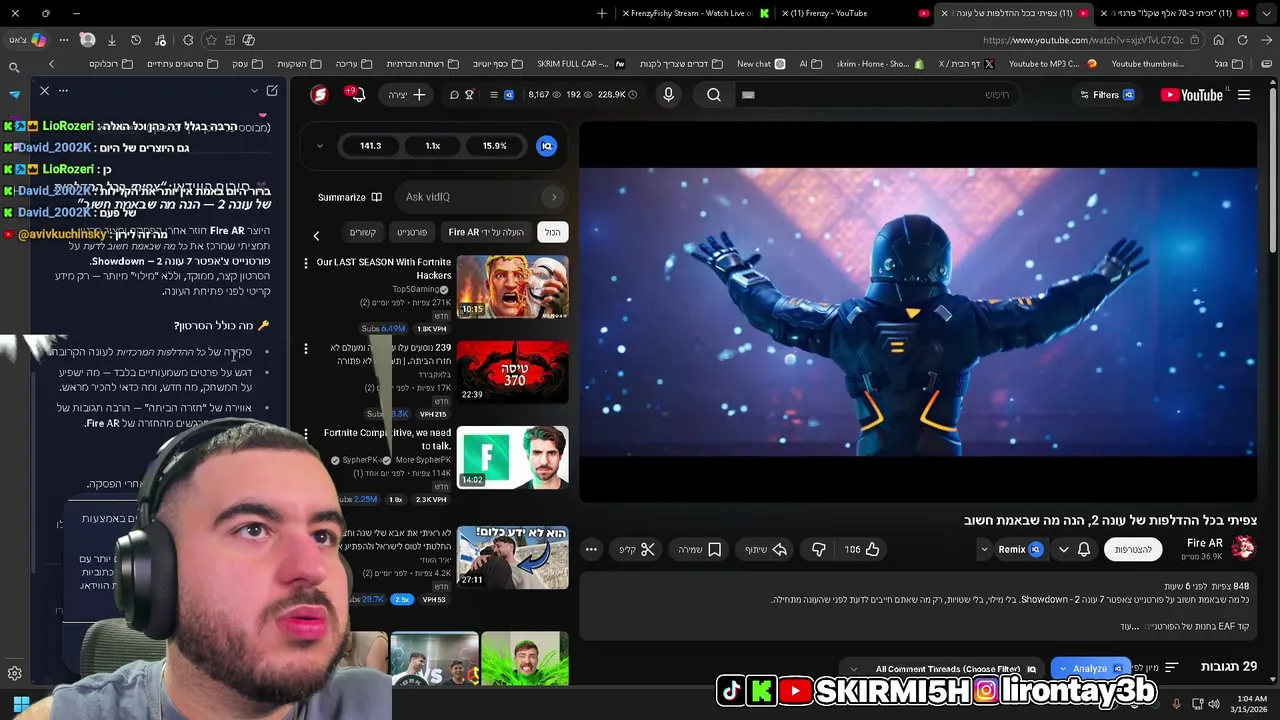Image resolution: width=1280 pixels, height=720 pixels.
Task: Pop out chat panel with external icon
Action: [x=272, y=91]
